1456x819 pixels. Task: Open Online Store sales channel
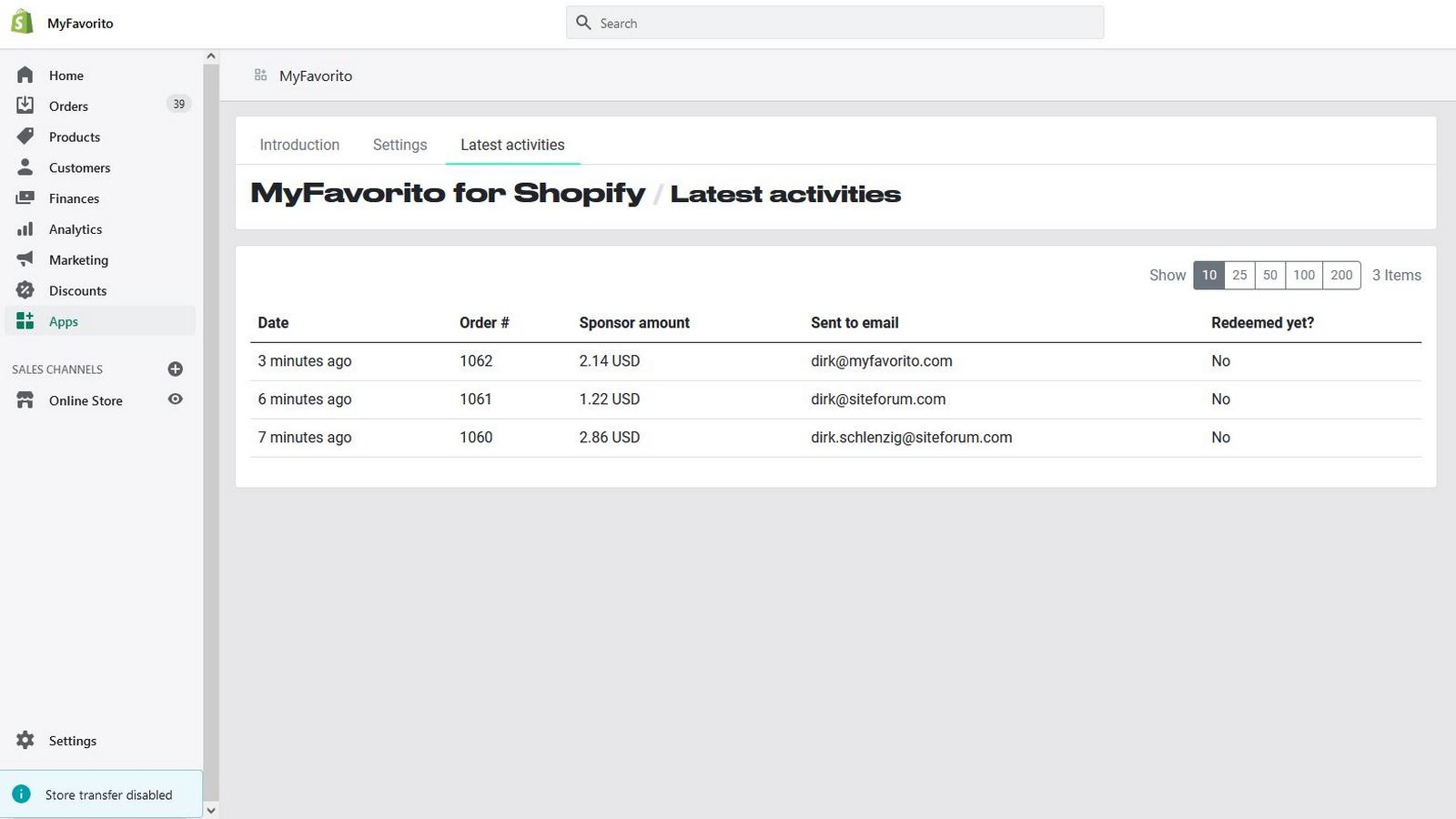(x=86, y=400)
